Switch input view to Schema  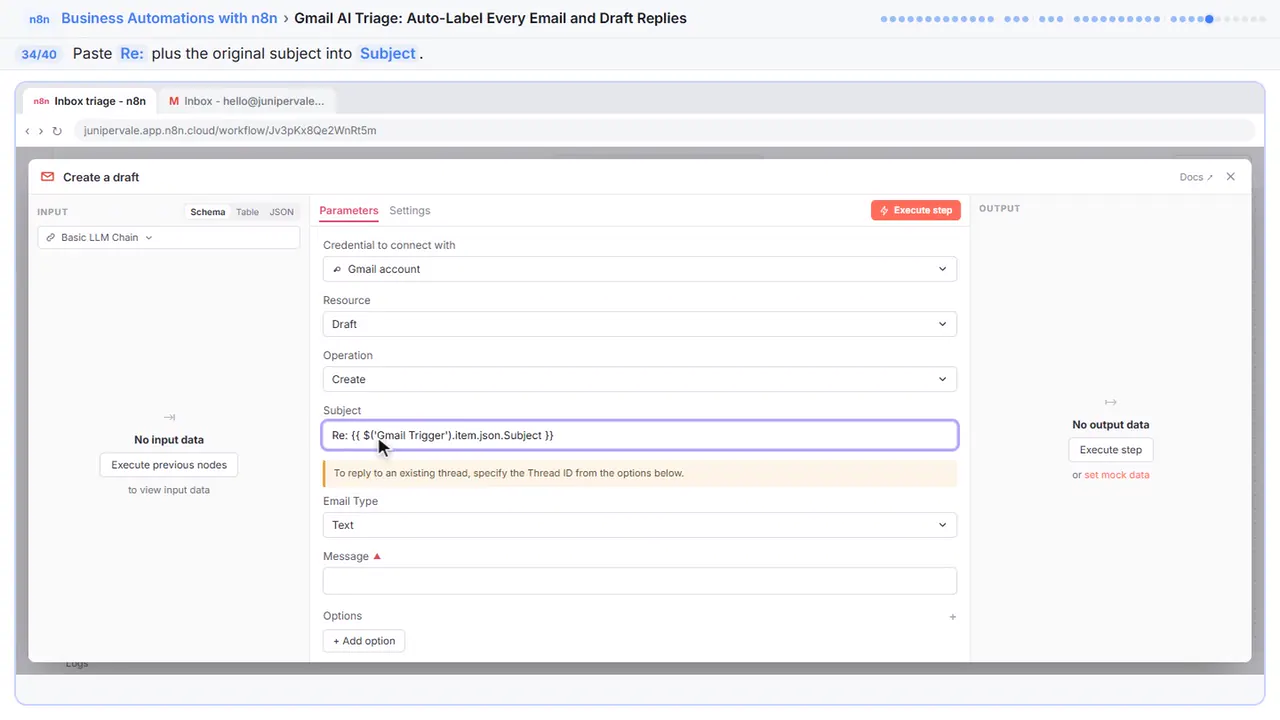208,212
